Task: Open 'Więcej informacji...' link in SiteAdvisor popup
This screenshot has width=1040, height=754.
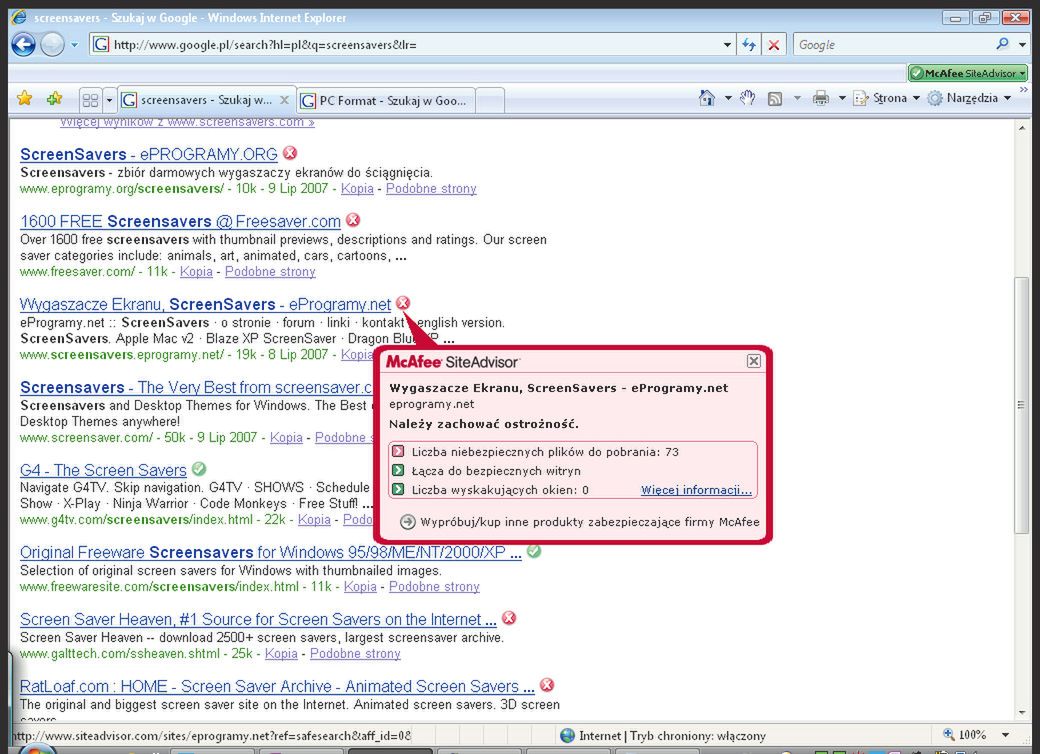Action: pos(696,490)
